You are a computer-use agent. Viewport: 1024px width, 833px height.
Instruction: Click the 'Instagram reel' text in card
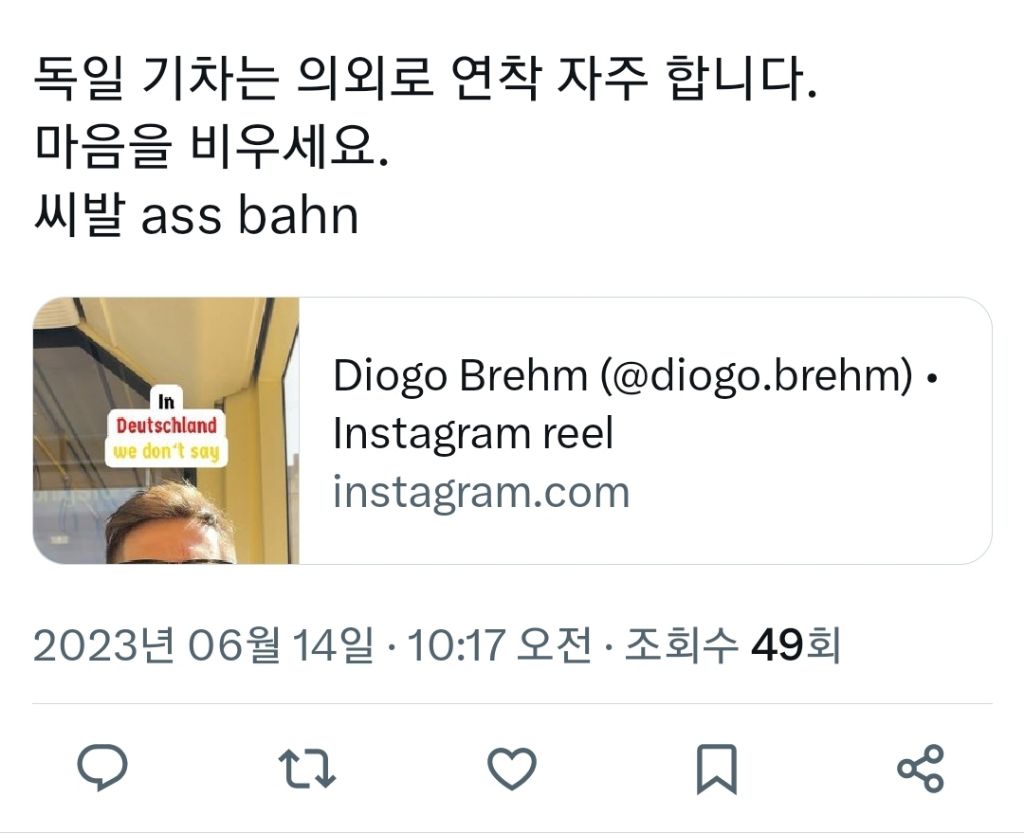click(x=473, y=433)
